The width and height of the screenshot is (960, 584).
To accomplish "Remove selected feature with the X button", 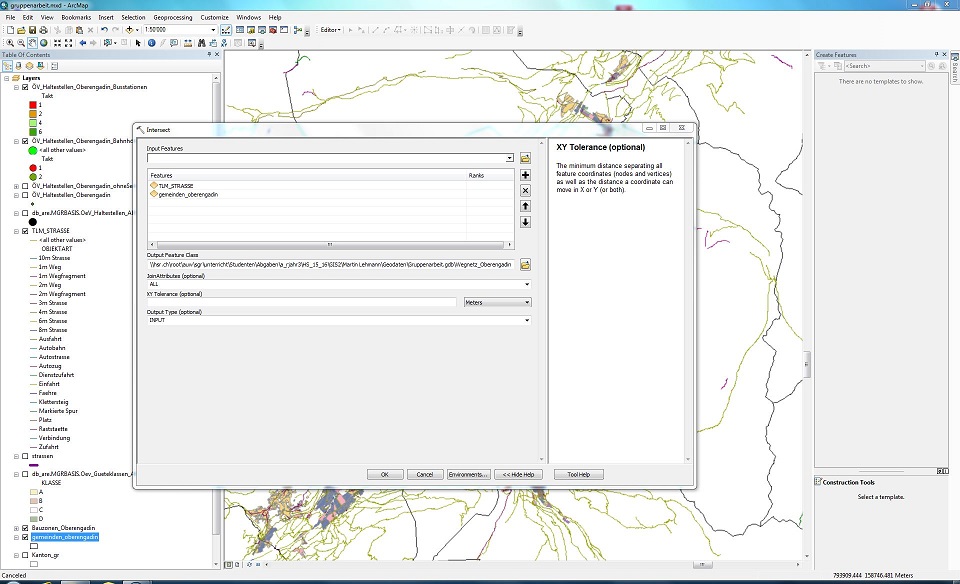I will [525, 190].
